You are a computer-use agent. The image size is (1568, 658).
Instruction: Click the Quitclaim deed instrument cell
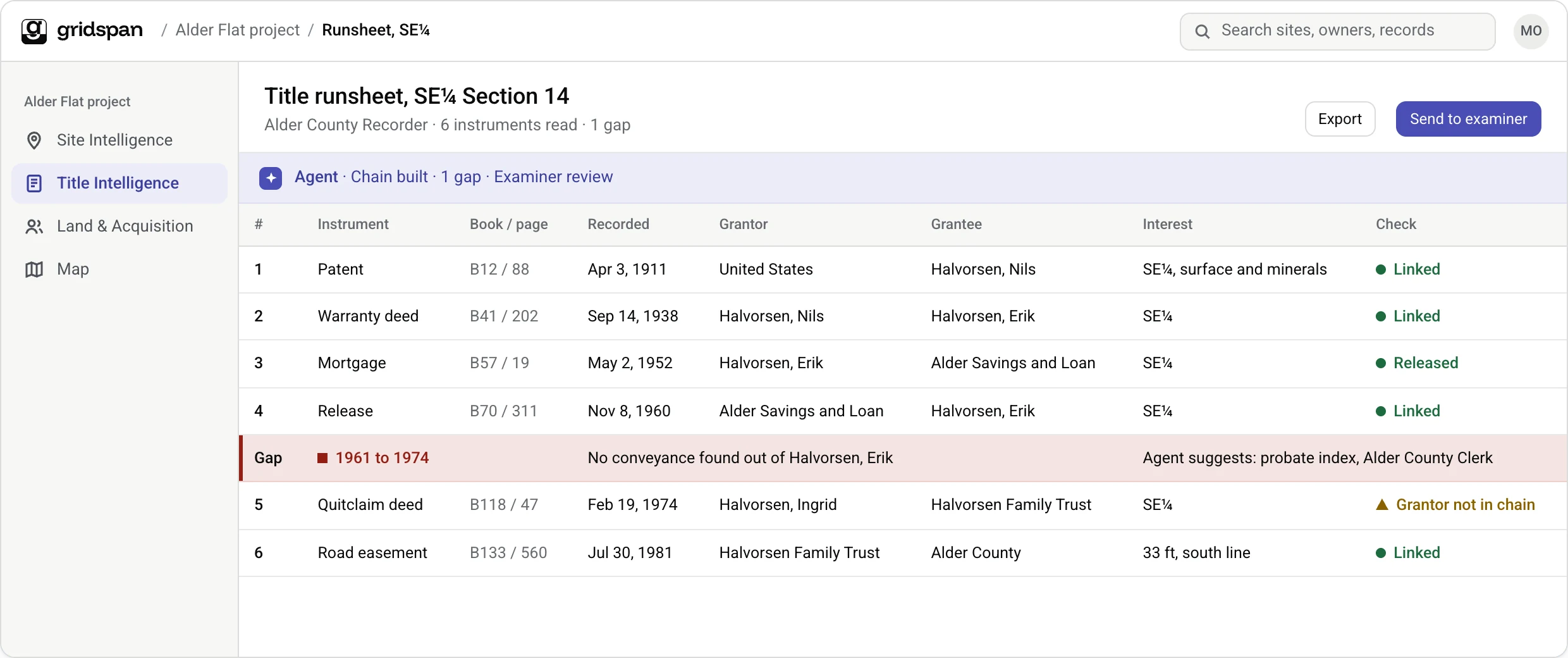(370, 504)
